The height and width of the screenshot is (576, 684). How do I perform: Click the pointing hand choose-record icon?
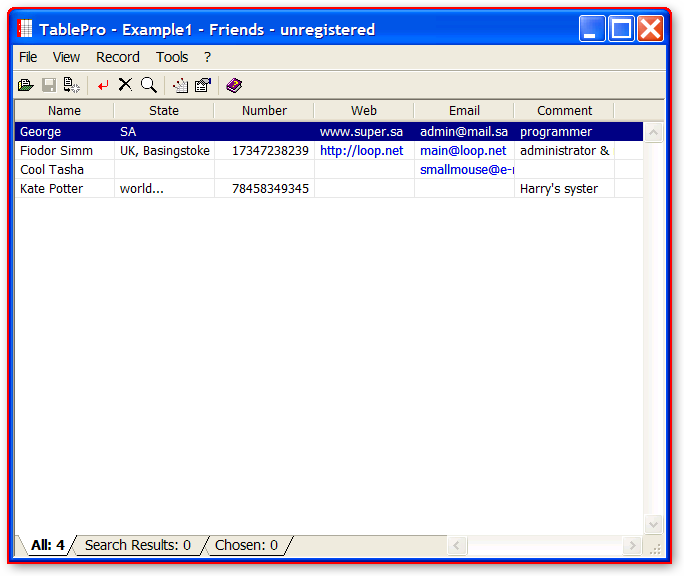point(181,86)
